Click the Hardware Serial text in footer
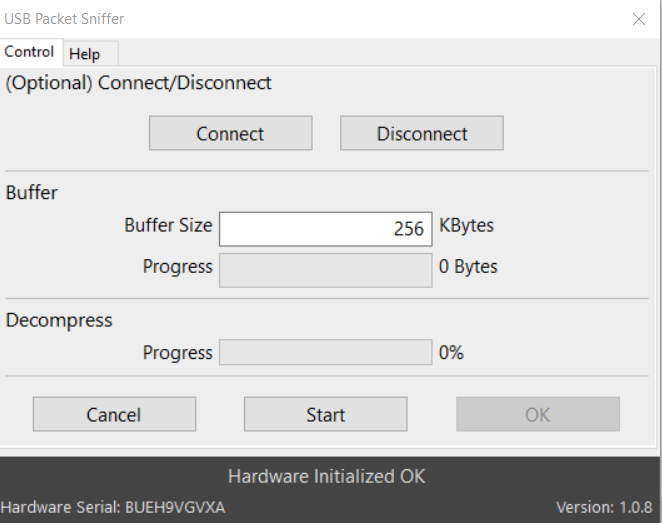Image resolution: width=662 pixels, height=523 pixels. point(113,507)
